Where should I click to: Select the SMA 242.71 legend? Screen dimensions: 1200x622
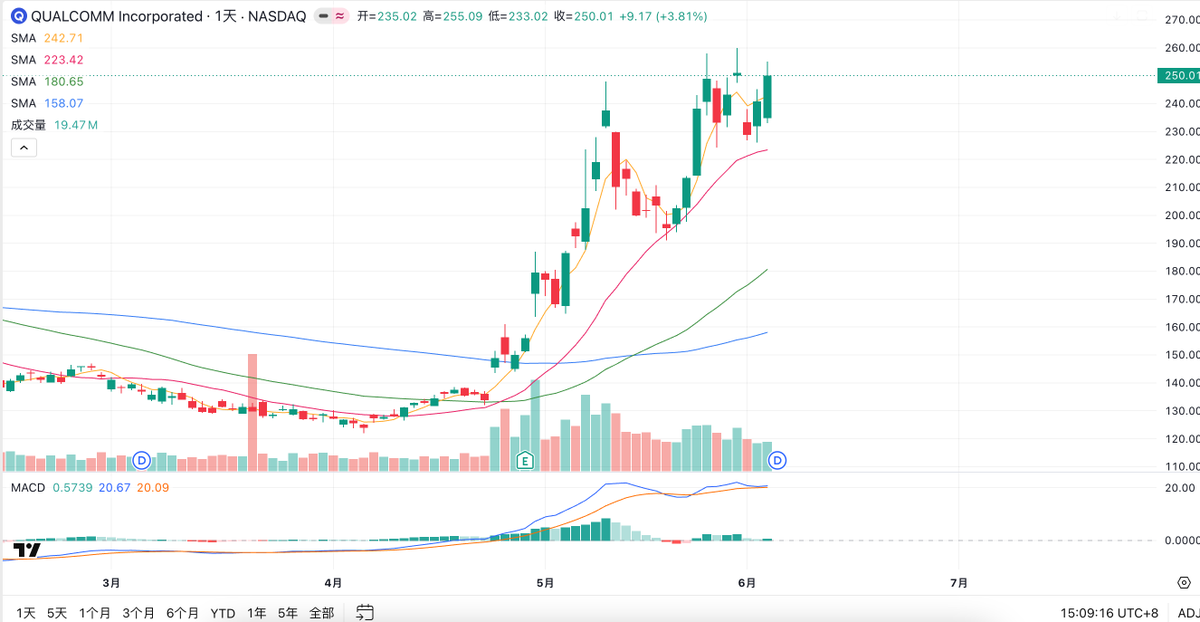(x=47, y=38)
